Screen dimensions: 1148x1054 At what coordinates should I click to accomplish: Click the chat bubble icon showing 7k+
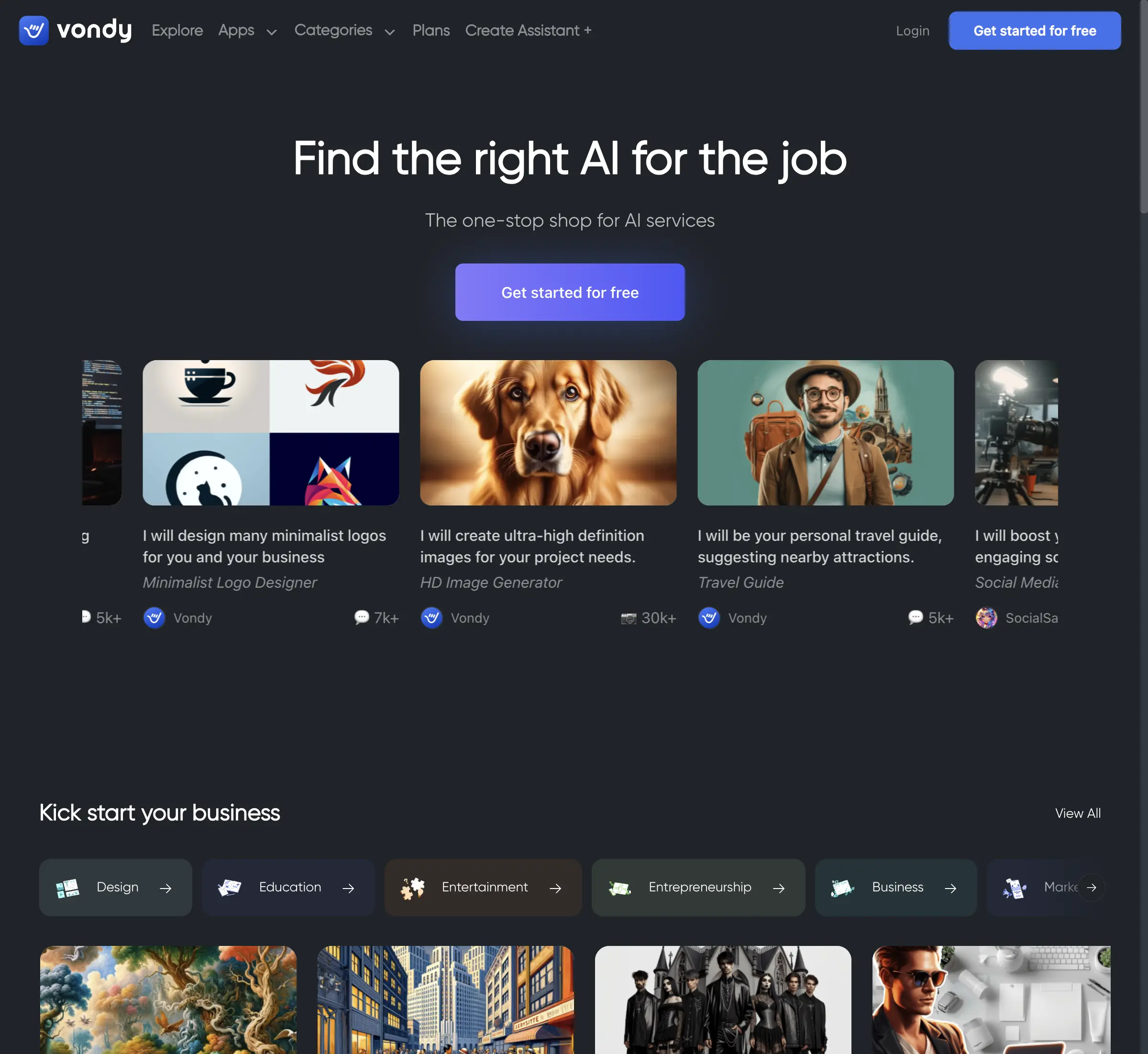(x=361, y=618)
